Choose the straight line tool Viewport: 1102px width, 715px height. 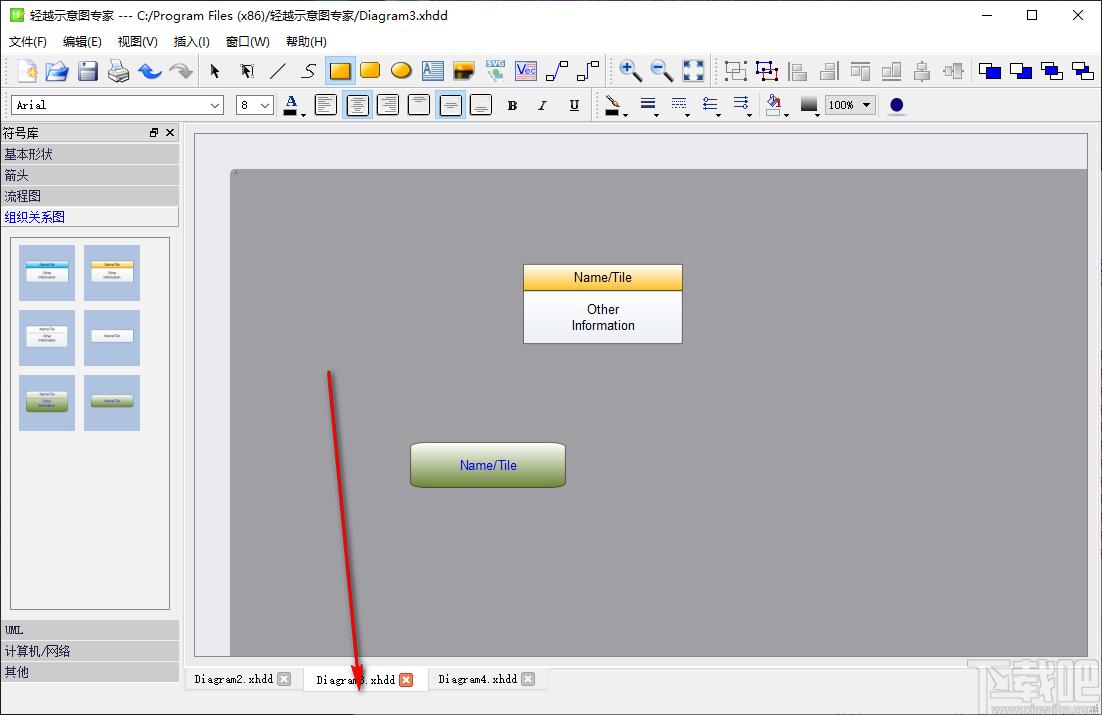(x=278, y=71)
